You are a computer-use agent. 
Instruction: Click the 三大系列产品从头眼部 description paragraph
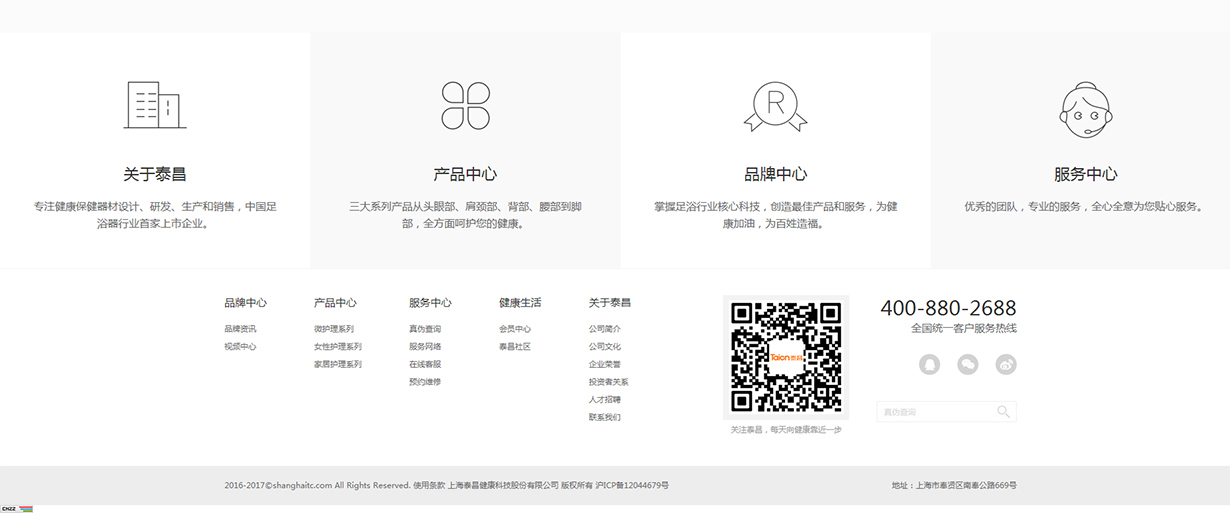465,215
